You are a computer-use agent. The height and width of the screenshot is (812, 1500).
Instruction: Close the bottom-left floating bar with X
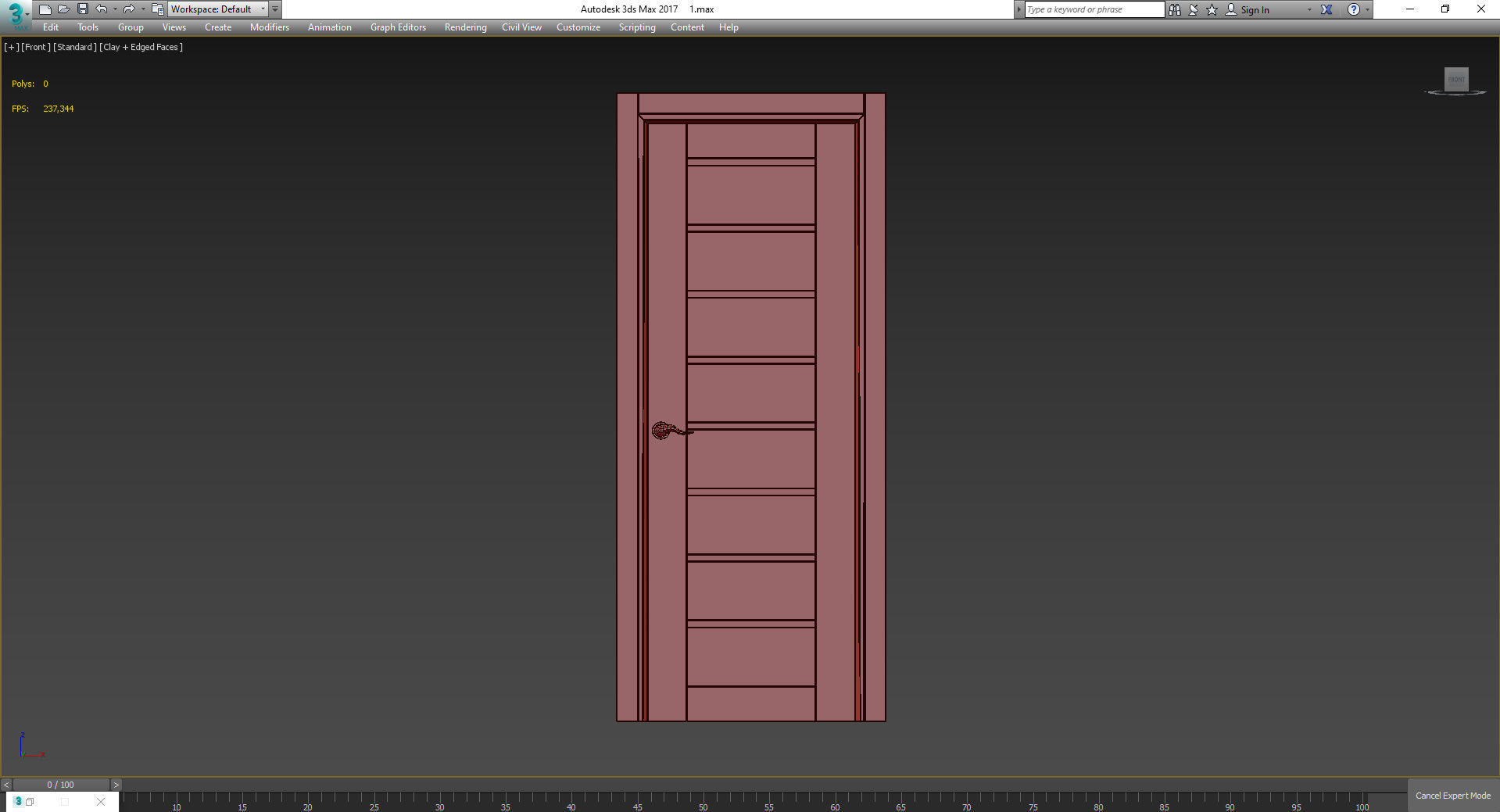click(101, 802)
